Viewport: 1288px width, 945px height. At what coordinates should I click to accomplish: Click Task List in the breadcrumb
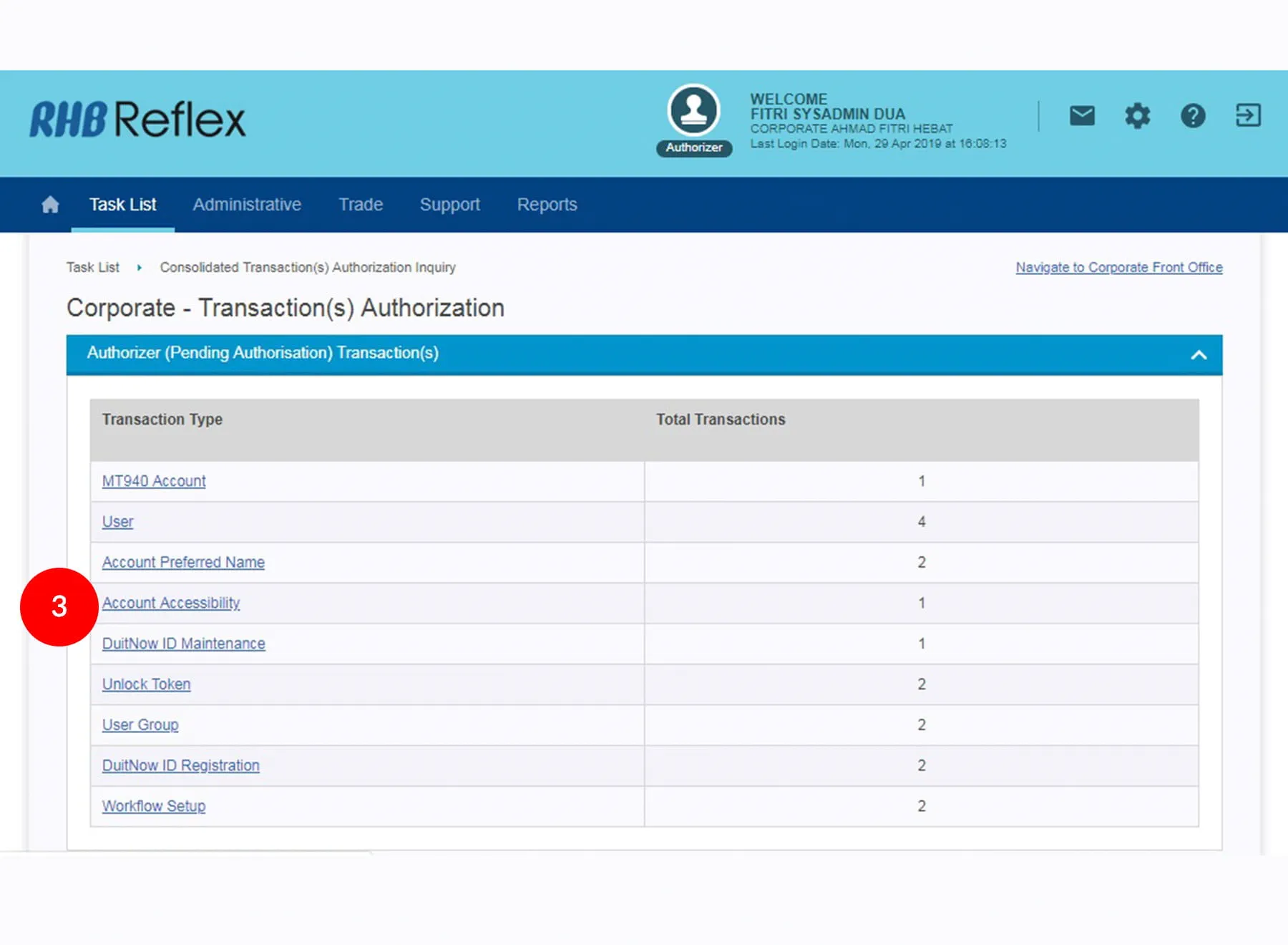click(x=92, y=267)
